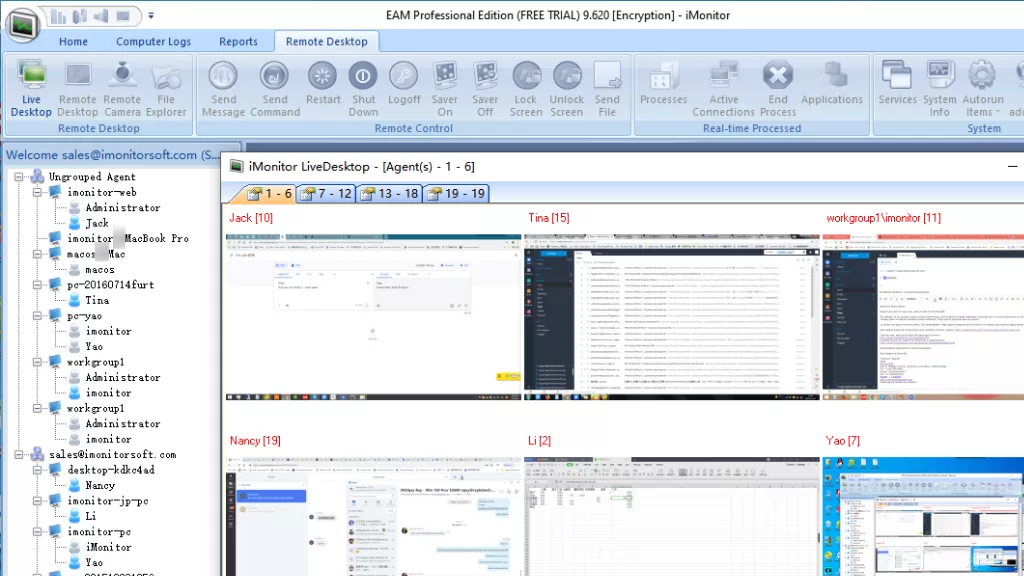Viewport: 1024px width, 576px height.
Task: Collapse the imonitor-web node
Action: tap(37, 192)
